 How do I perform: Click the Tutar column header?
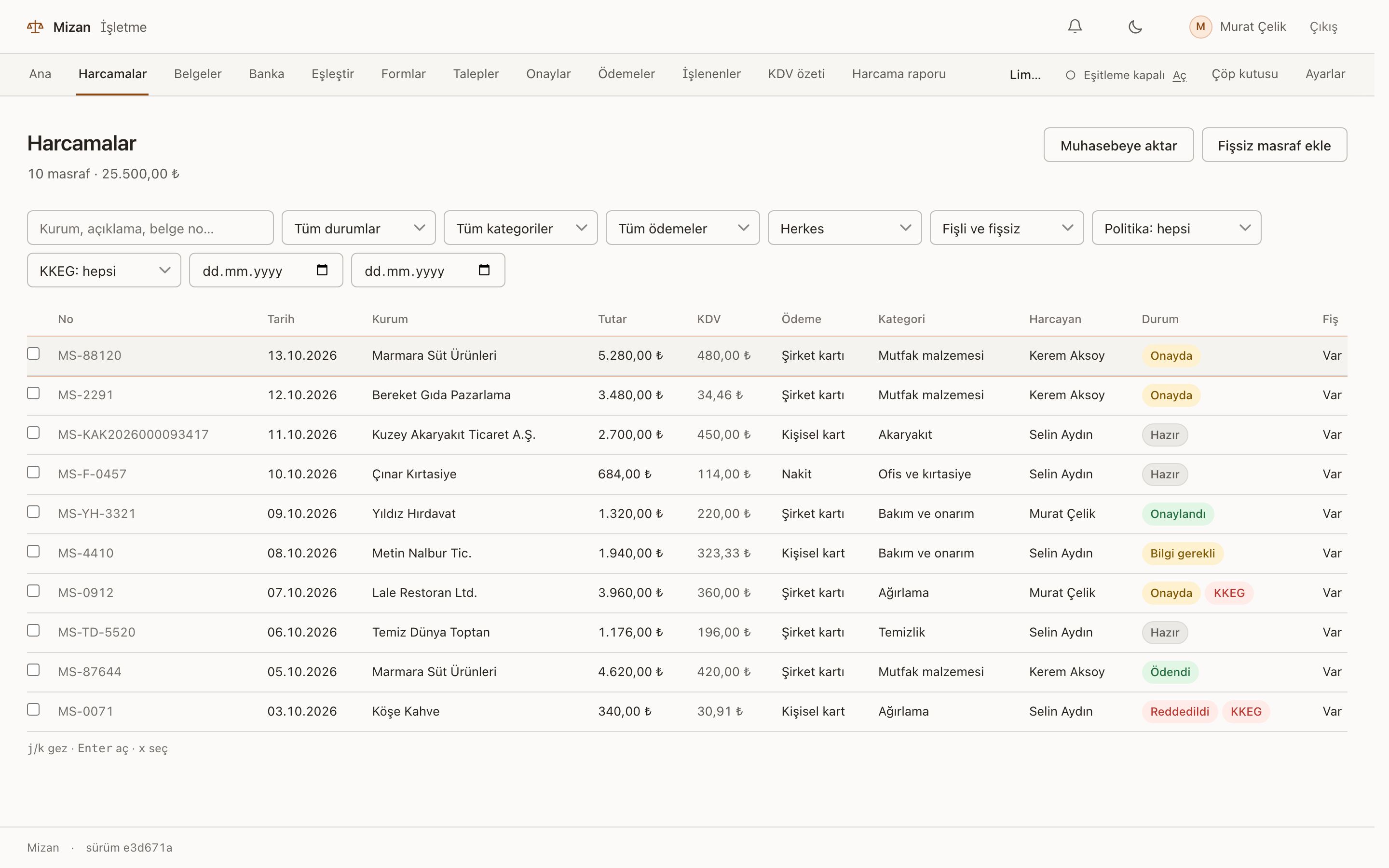pyautogui.click(x=612, y=319)
